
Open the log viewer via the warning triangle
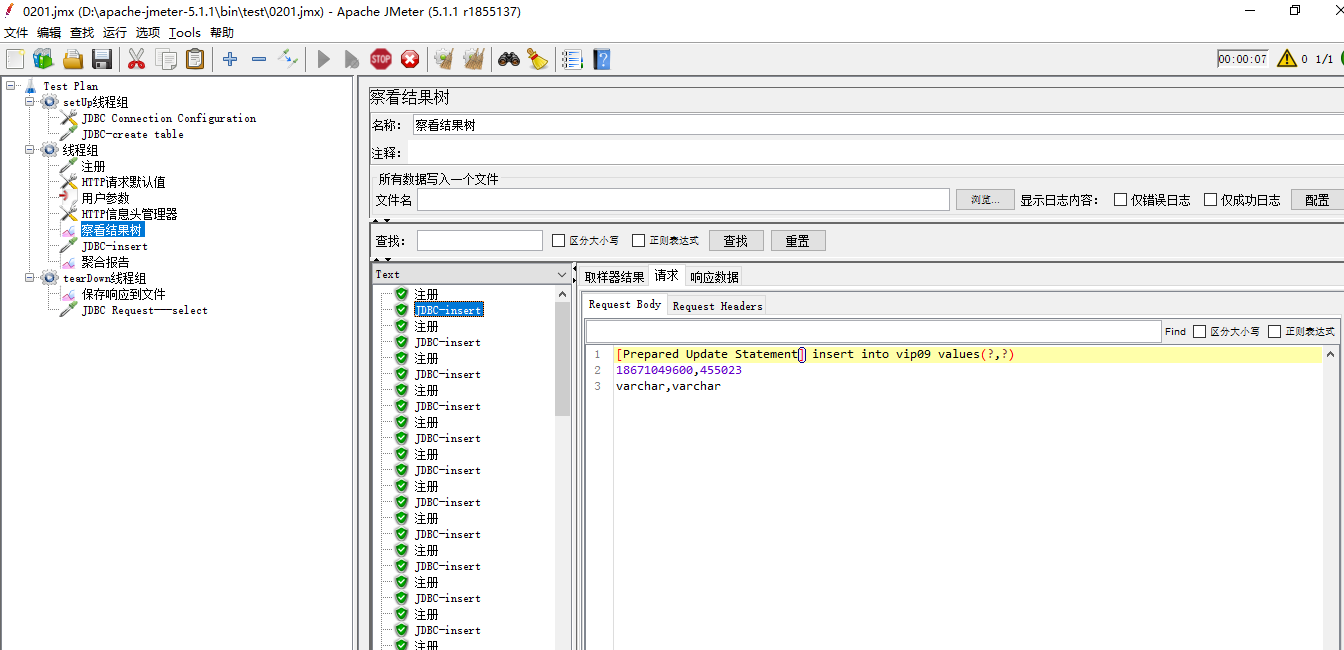click(1288, 57)
